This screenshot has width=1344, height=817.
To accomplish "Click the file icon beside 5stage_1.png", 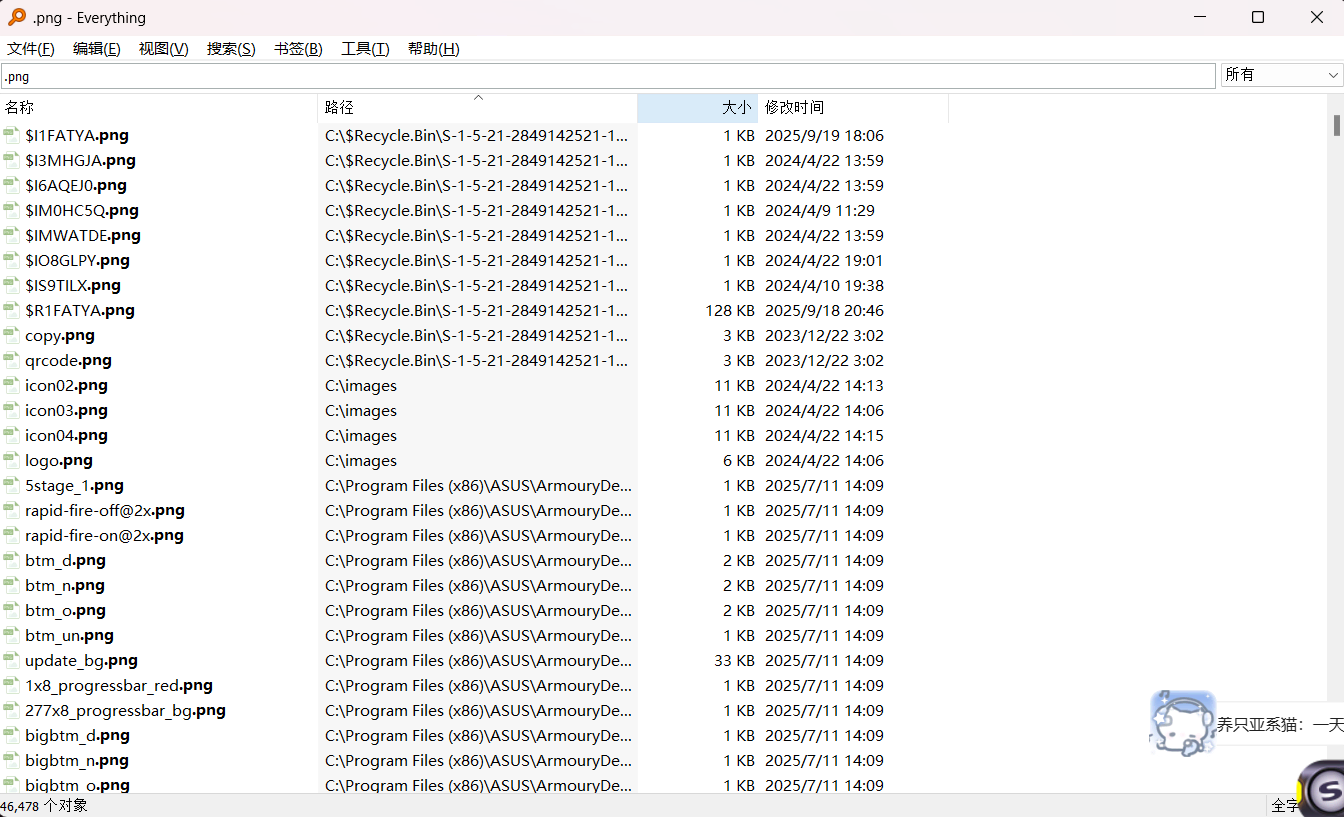I will pyautogui.click(x=11, y=485).
